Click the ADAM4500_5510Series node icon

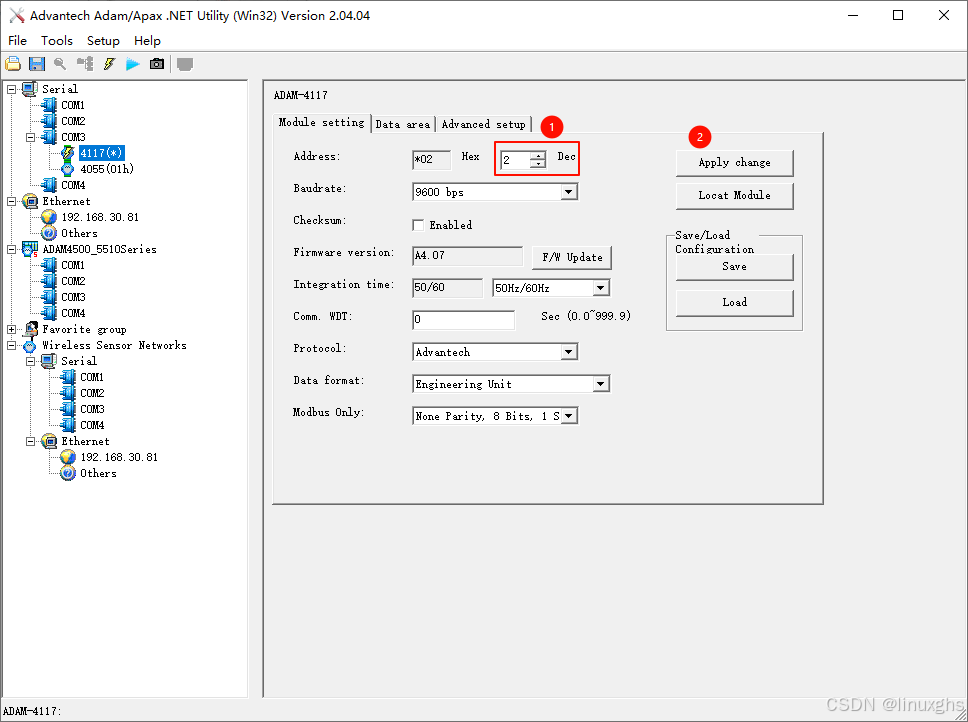30,249
